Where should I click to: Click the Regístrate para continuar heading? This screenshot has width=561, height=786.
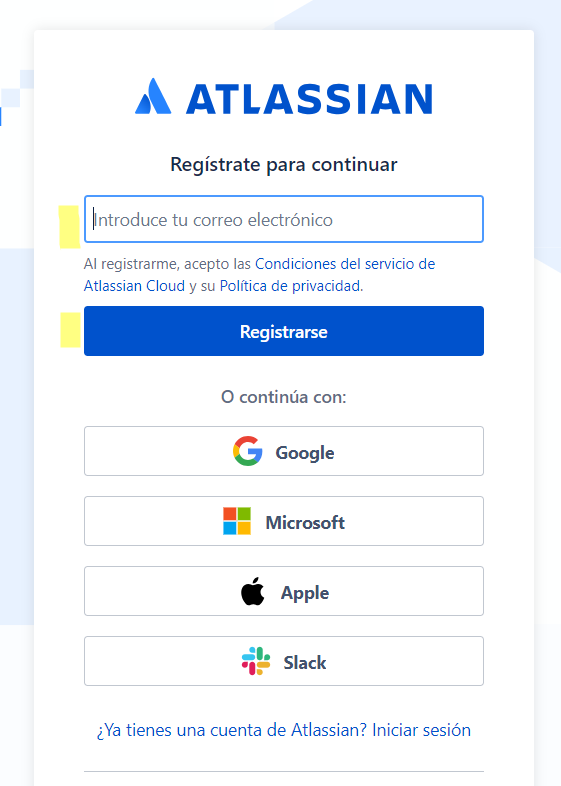click(284, 165)
